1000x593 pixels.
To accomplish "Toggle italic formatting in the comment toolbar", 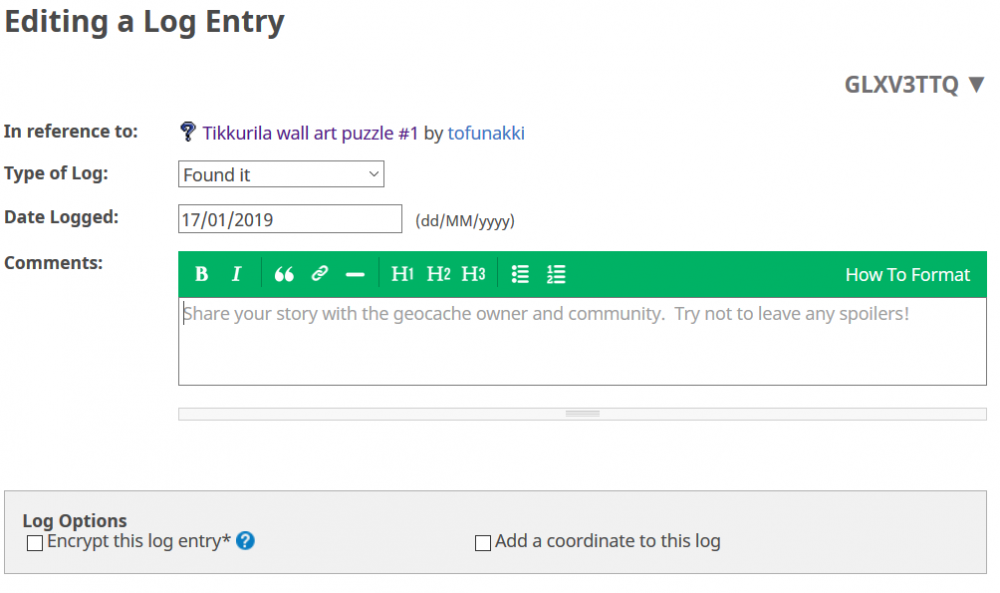I will 236,274.
